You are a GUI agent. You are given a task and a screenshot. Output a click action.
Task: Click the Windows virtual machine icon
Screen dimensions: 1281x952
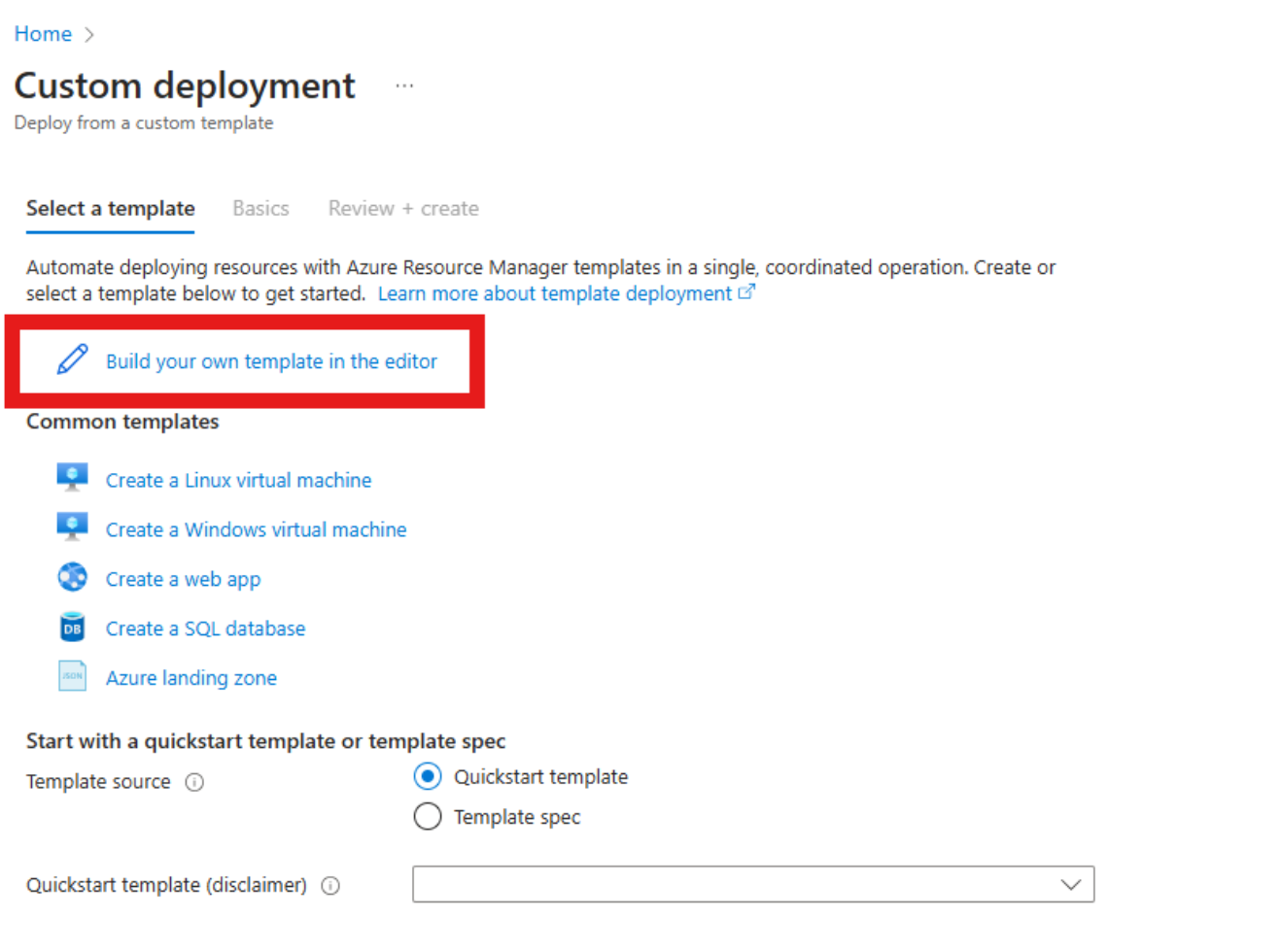coord(71,527)
